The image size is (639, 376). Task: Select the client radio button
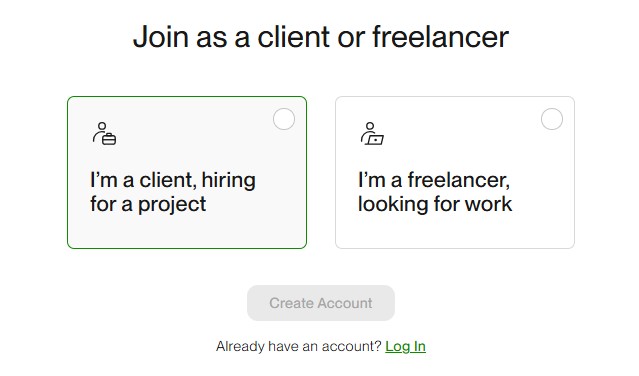tap(284, 119)
